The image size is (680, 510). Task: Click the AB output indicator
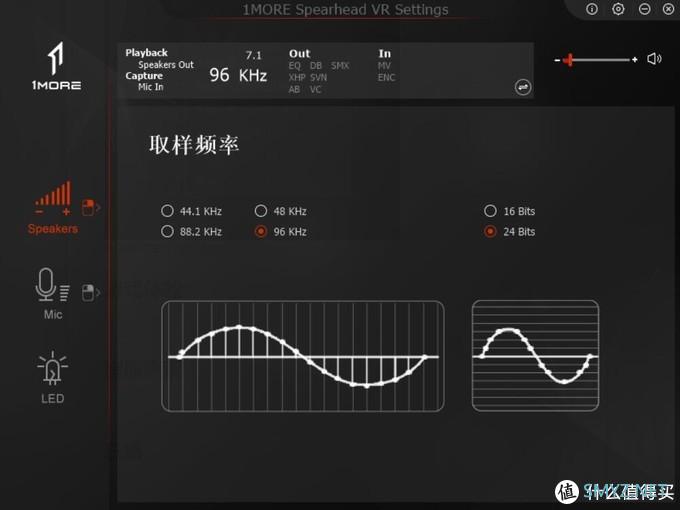[x=294, y=89]
